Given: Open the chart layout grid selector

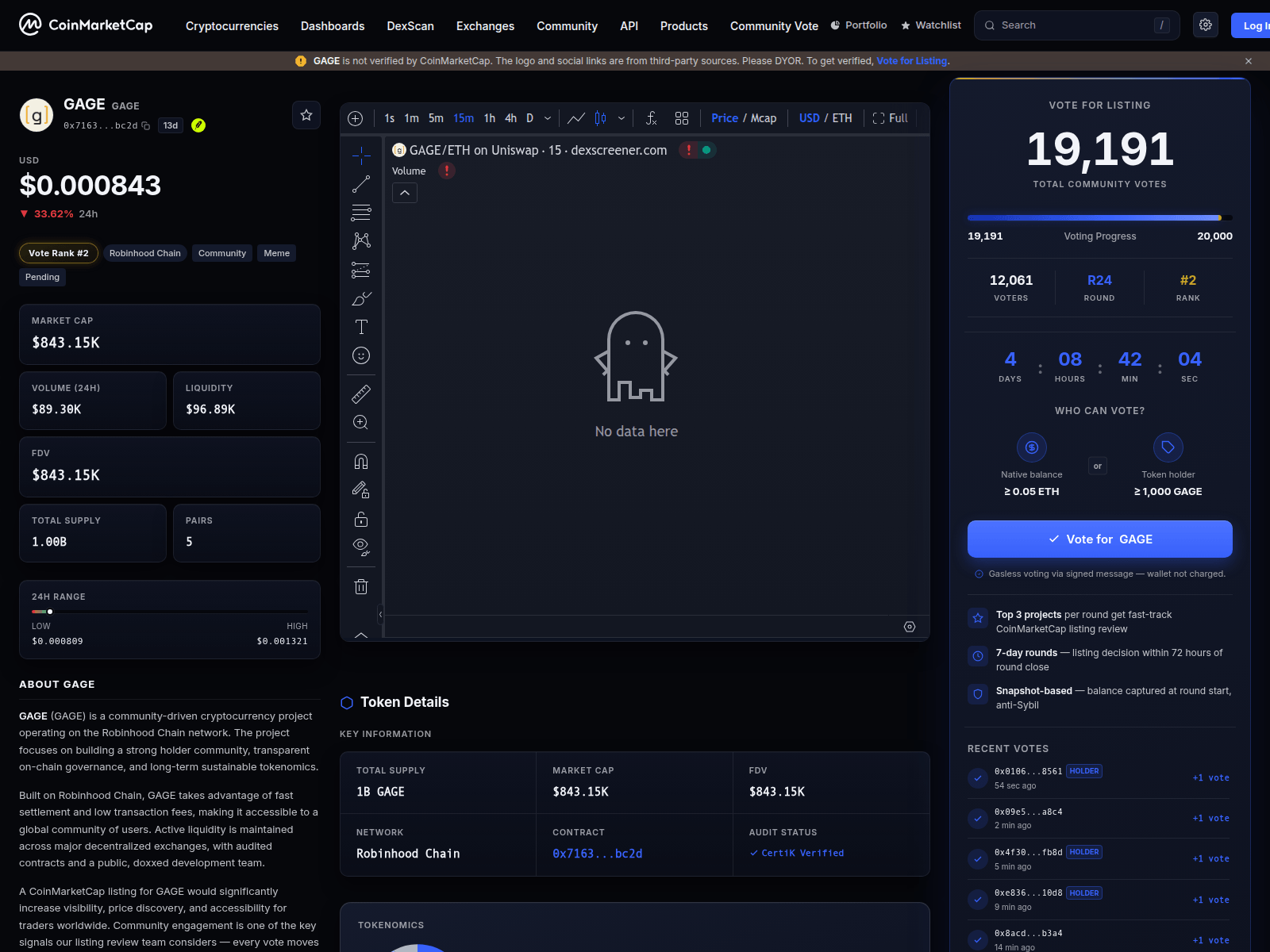Looking at the screenshot, I should point(682,118).
